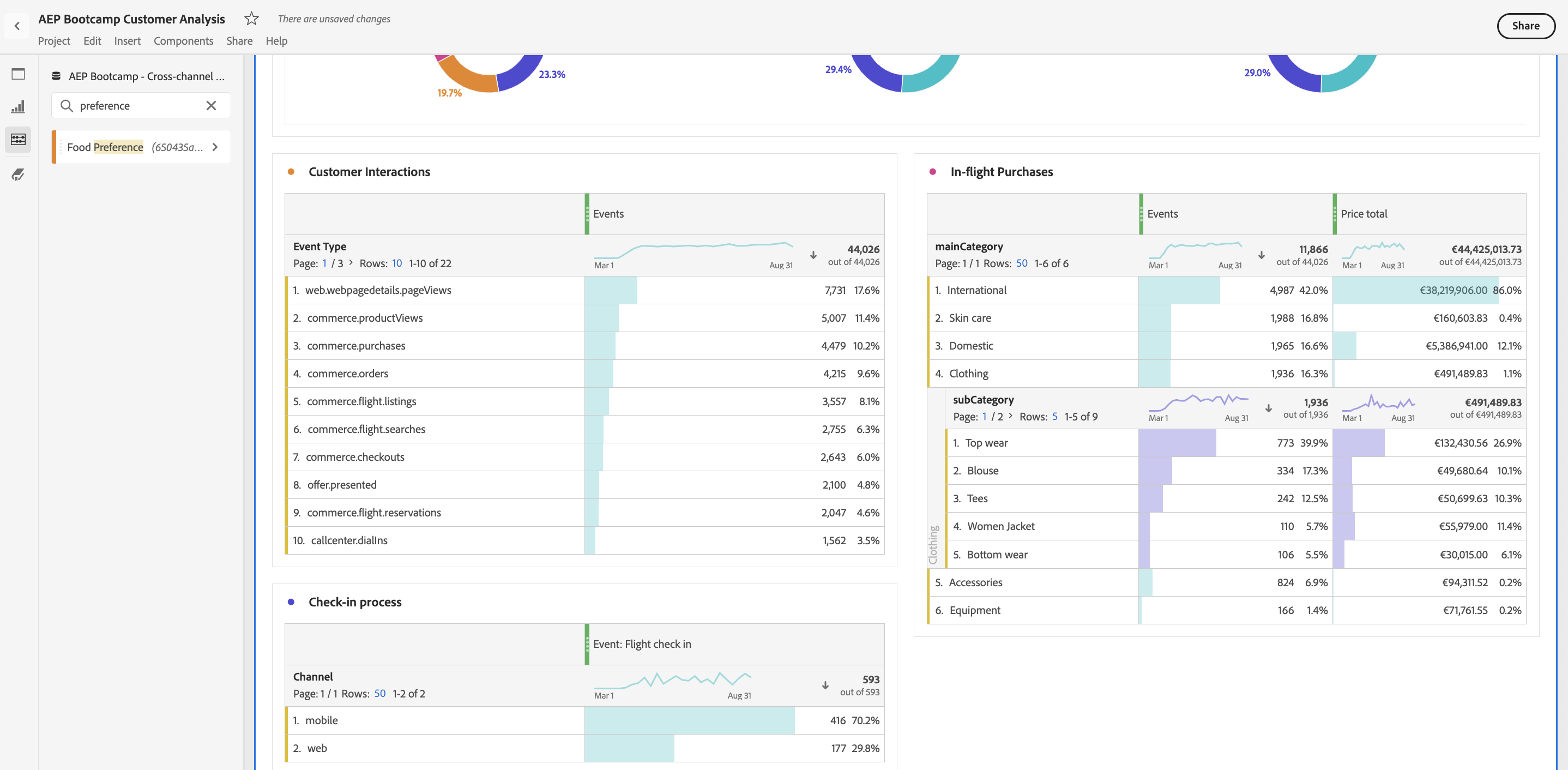Click the Event: Flight check in column header
The width and height of the screenshot is (1568, 770).
[x=735, y=644]
